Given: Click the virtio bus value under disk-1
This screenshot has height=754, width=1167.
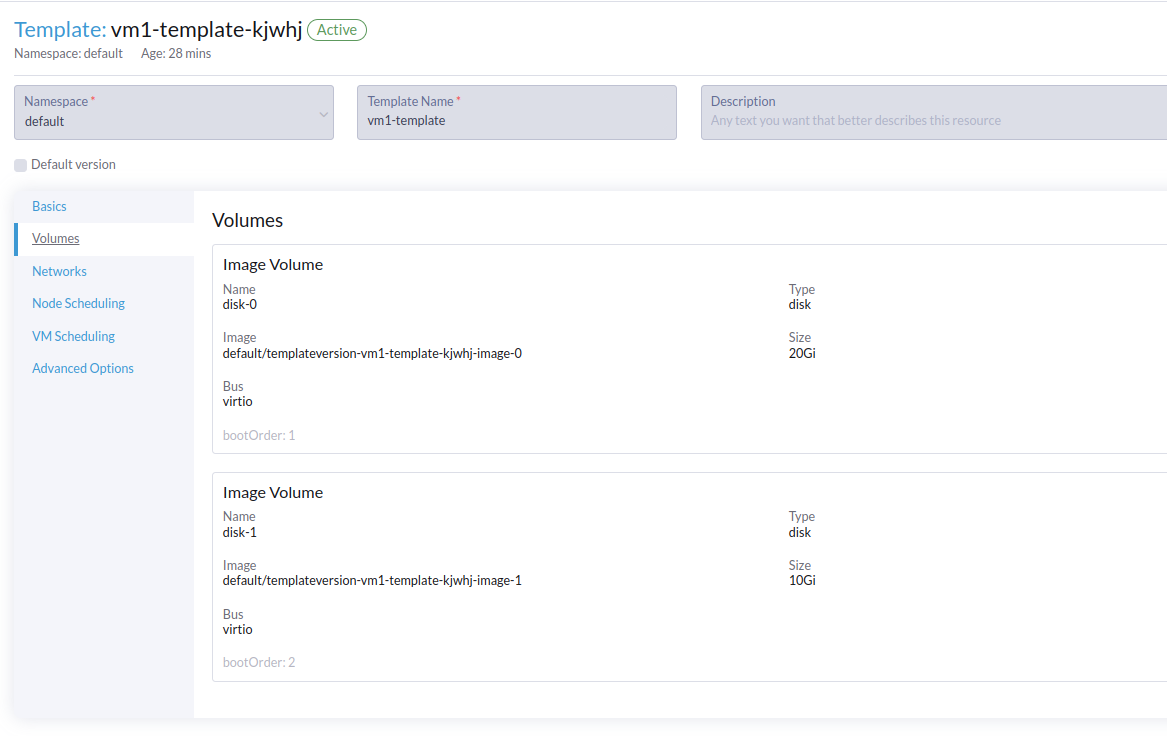Looking at the screenshot, I should point(237,629).
